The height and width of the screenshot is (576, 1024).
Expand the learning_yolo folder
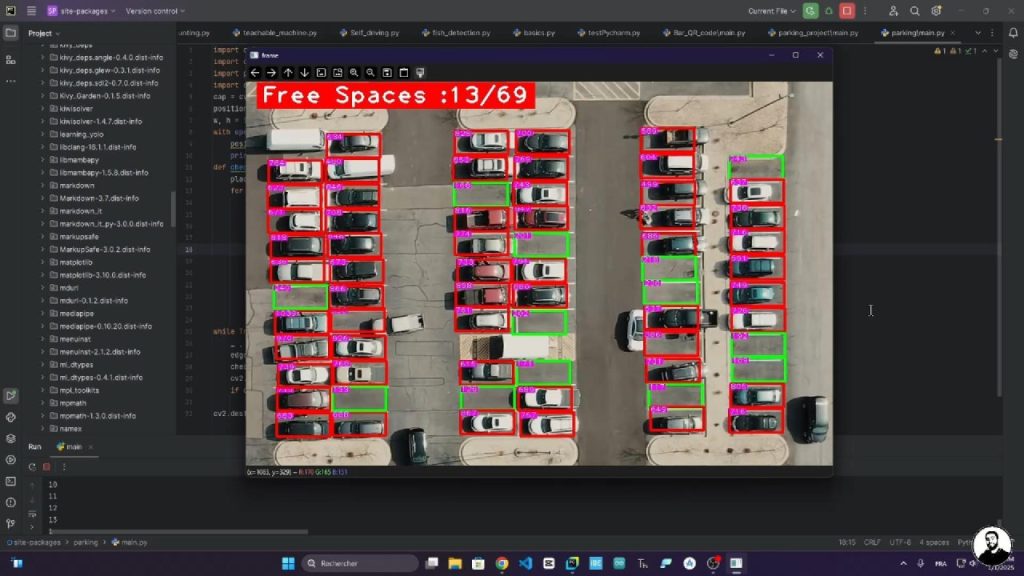click(x=42, y=134)
